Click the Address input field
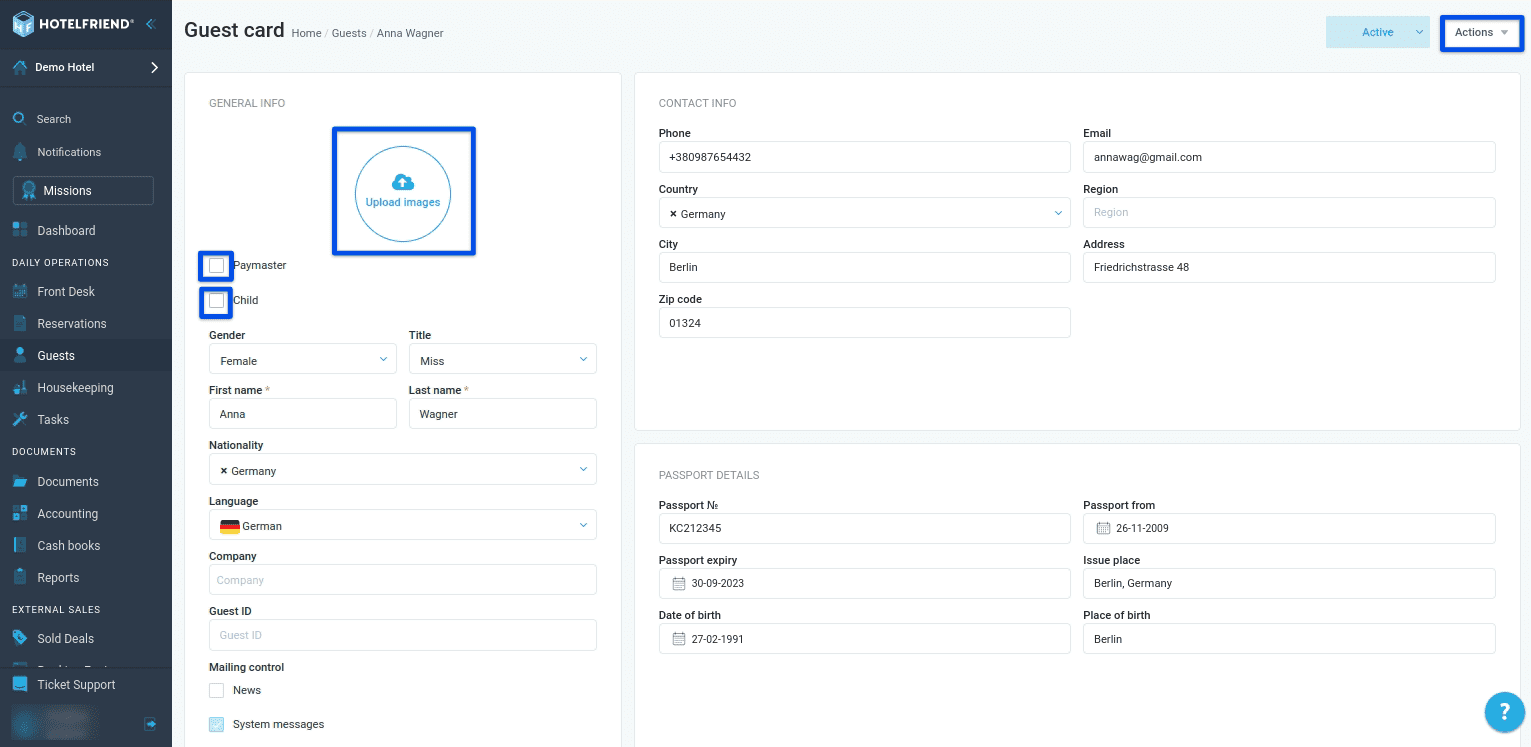Viewport: 1531px width, 747px height. [x=1289, y=267]
